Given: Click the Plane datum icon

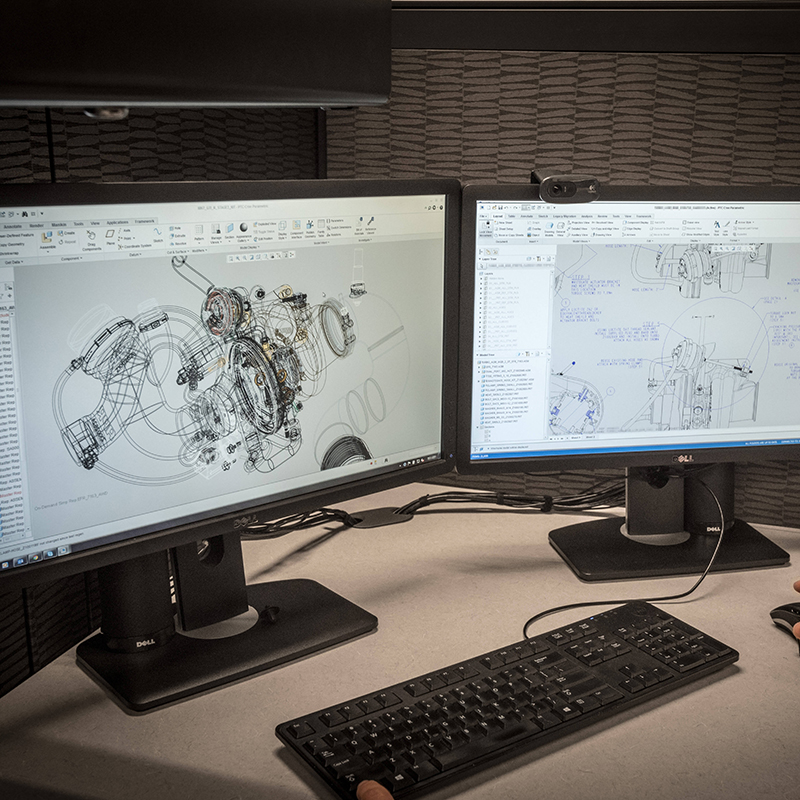Looking at the screenshot, I should [110, 234].
